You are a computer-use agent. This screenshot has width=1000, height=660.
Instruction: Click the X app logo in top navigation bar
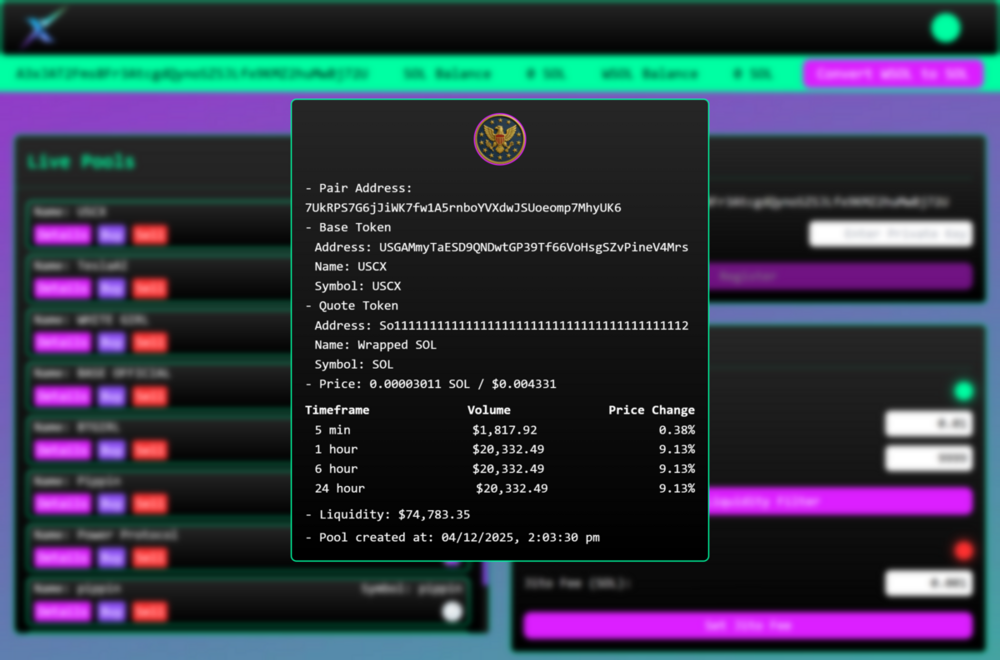pyautogui.click(x=42, y=26)
